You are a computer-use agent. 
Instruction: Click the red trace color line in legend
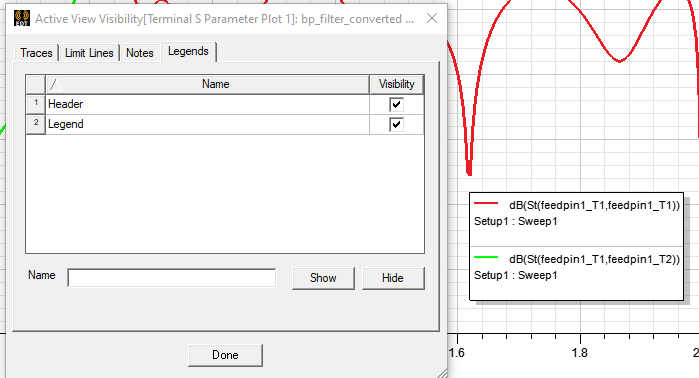click(x=486, y=203)
